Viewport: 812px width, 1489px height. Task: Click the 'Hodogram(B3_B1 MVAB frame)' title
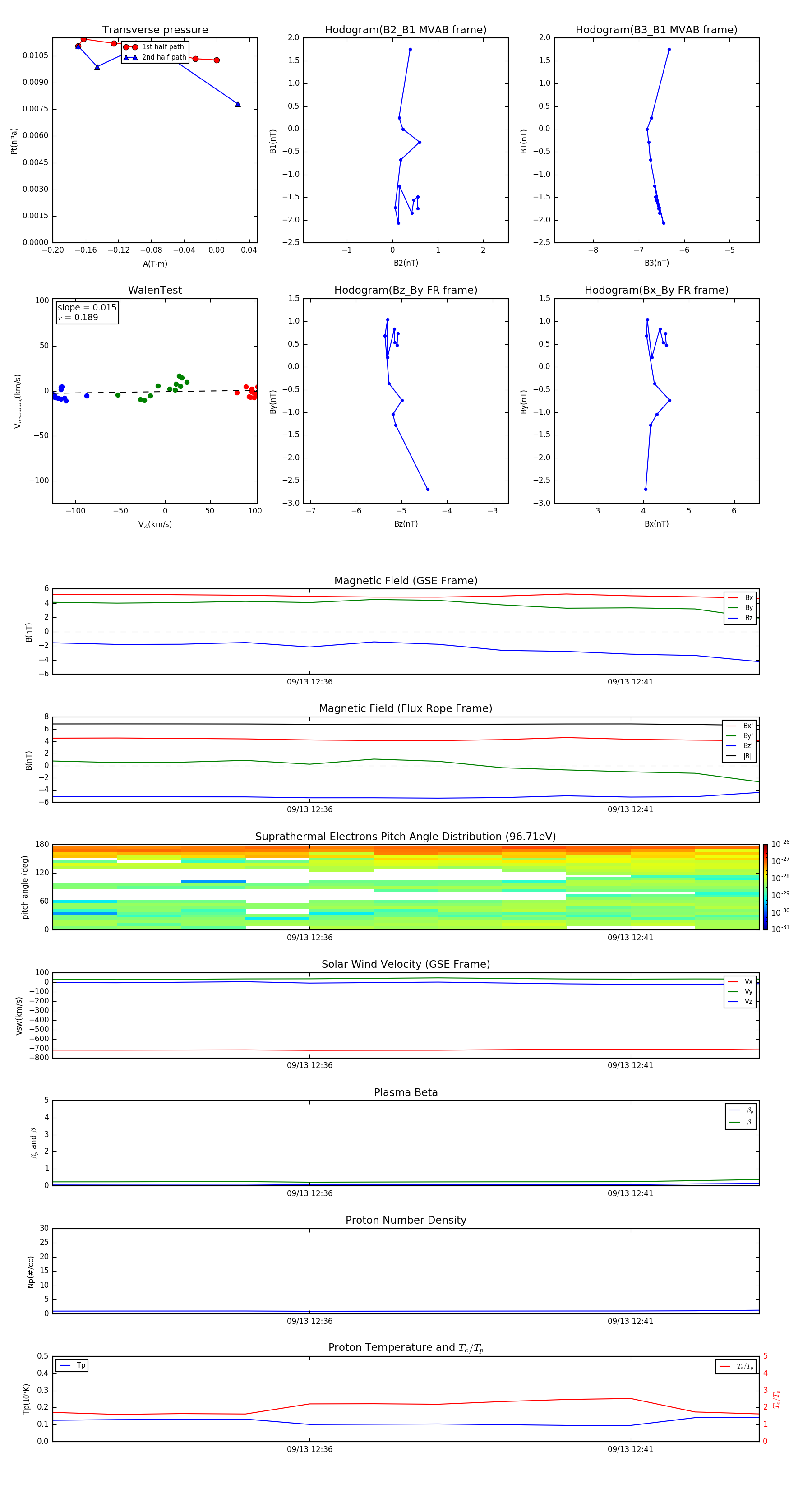(656, 30)
